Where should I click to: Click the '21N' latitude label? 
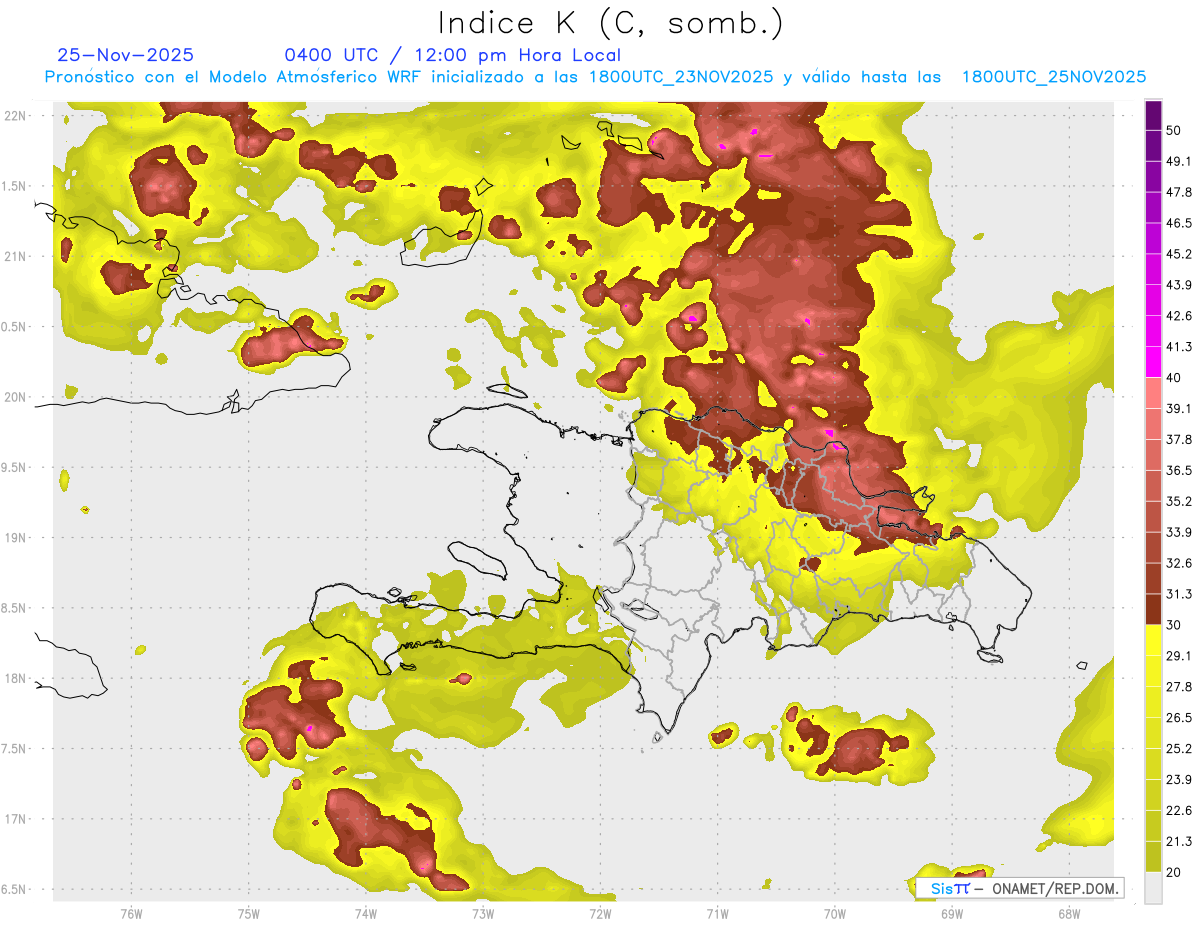click(15, 256)
